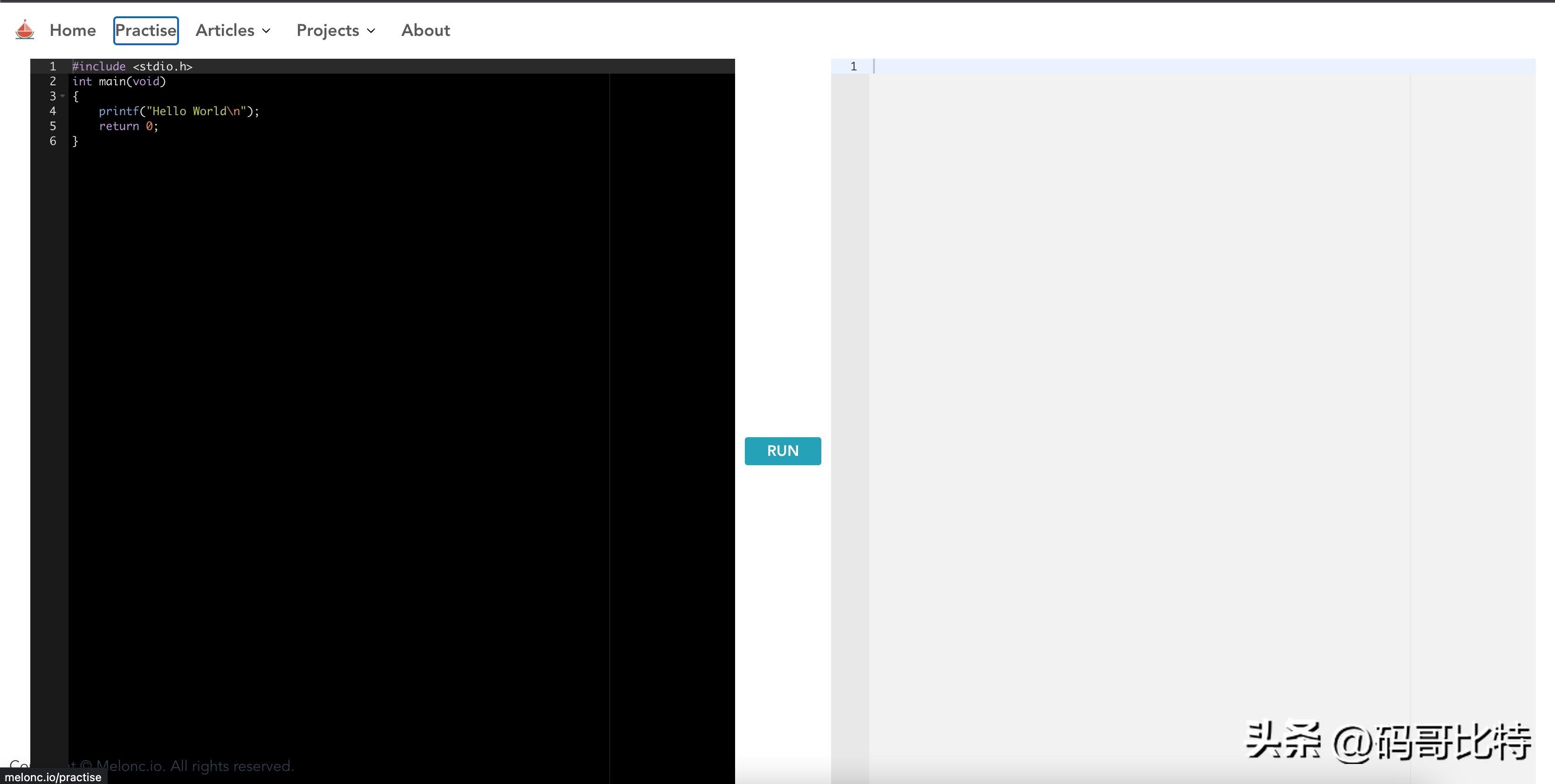Image resolution: width=1555 pixels, height=784 pixels.
Task: Click the Melonc.io logo icon
Action: tap(25, 30)
